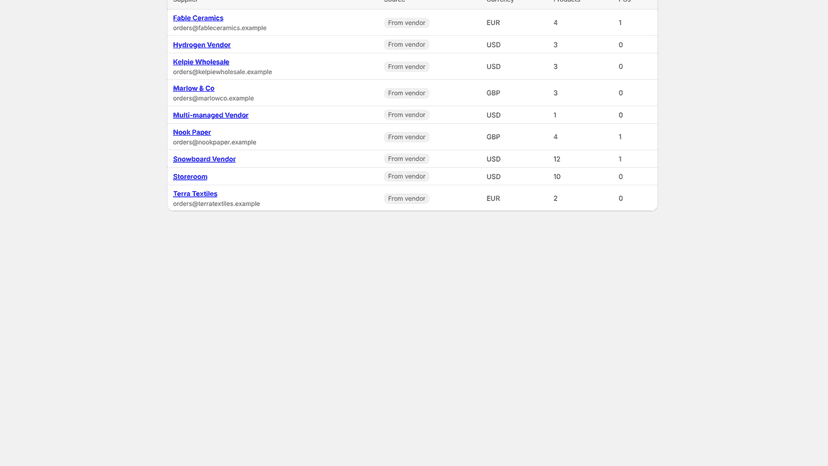828x466 pixels.
Task: Click email orders@nookpaper.example
Action: click(214, 142)
